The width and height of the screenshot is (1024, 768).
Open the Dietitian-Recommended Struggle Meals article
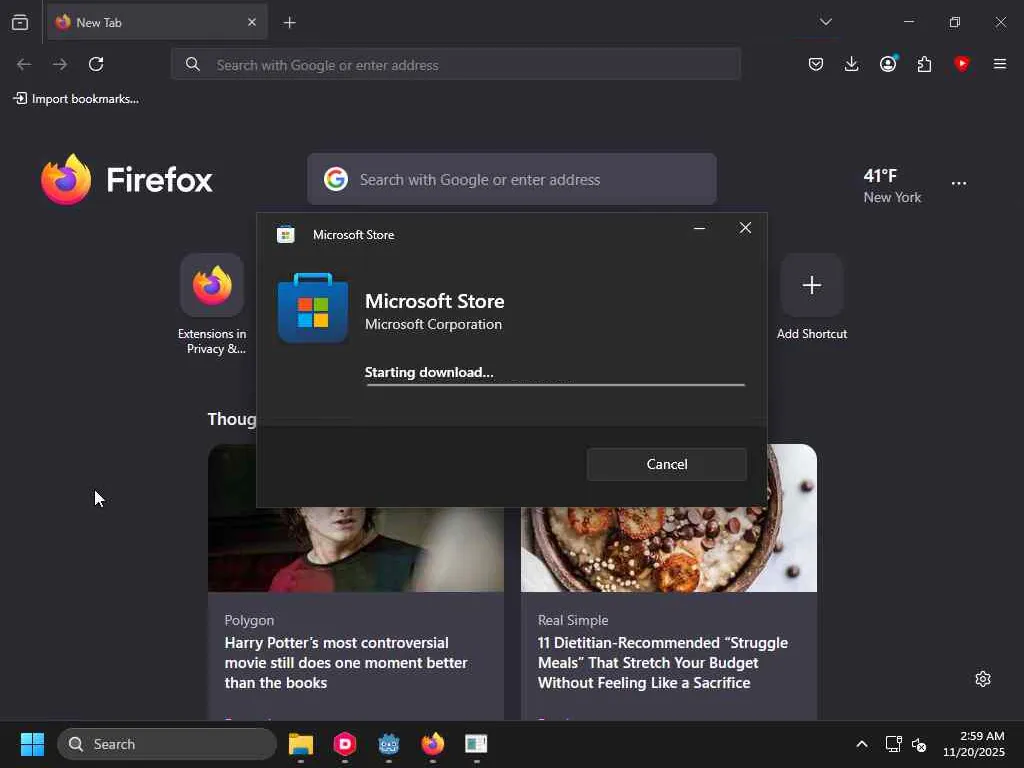click(x=663, y=663)
